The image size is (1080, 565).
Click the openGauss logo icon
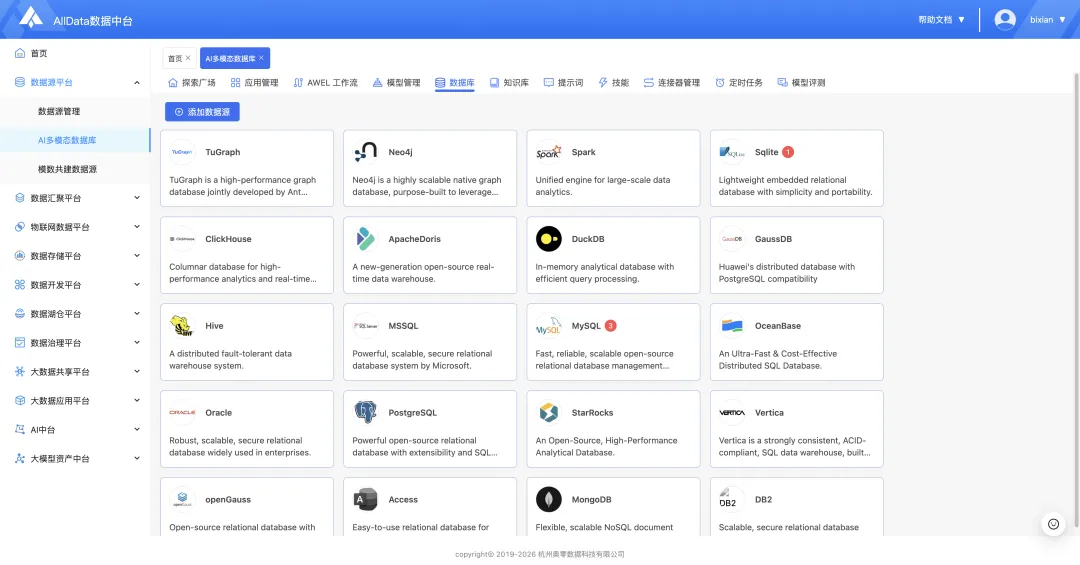click(182, 500)
